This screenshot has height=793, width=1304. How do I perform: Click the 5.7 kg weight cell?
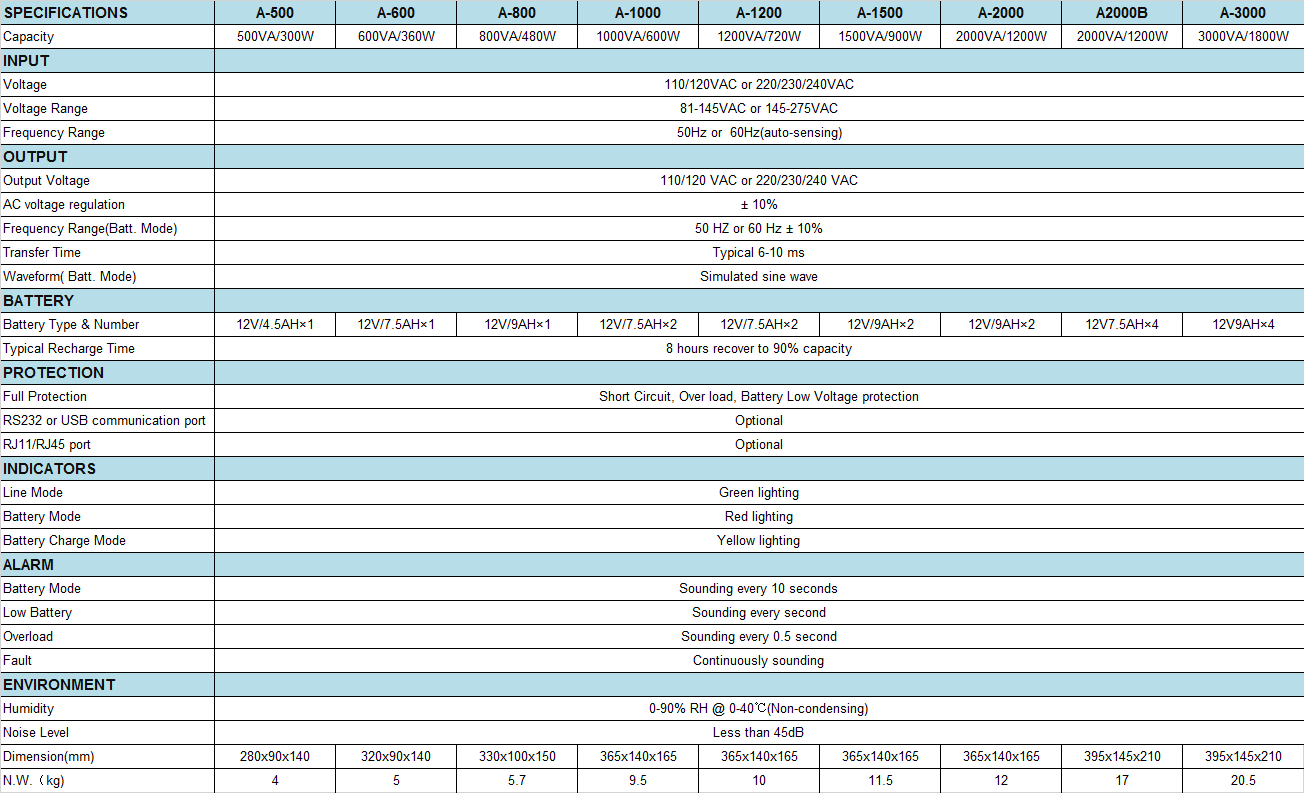(x=517, y=781)
